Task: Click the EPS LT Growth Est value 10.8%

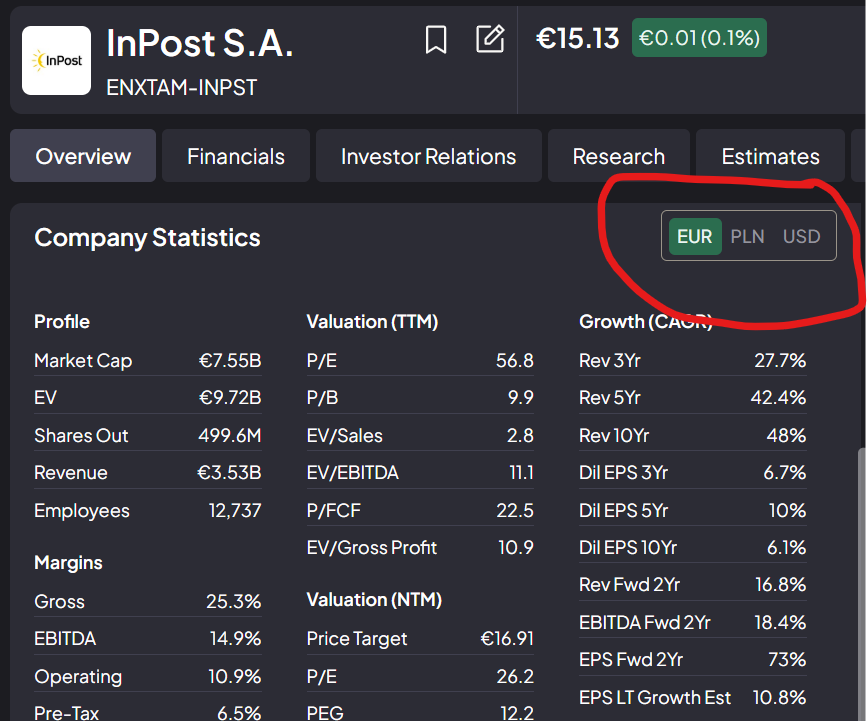Action: [x=779, y=697]
